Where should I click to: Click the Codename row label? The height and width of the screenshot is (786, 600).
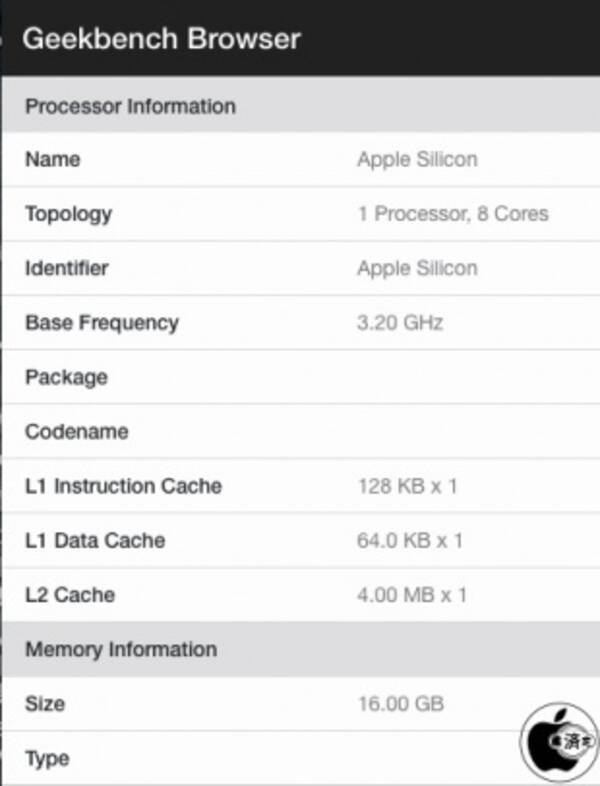point(76,432)
